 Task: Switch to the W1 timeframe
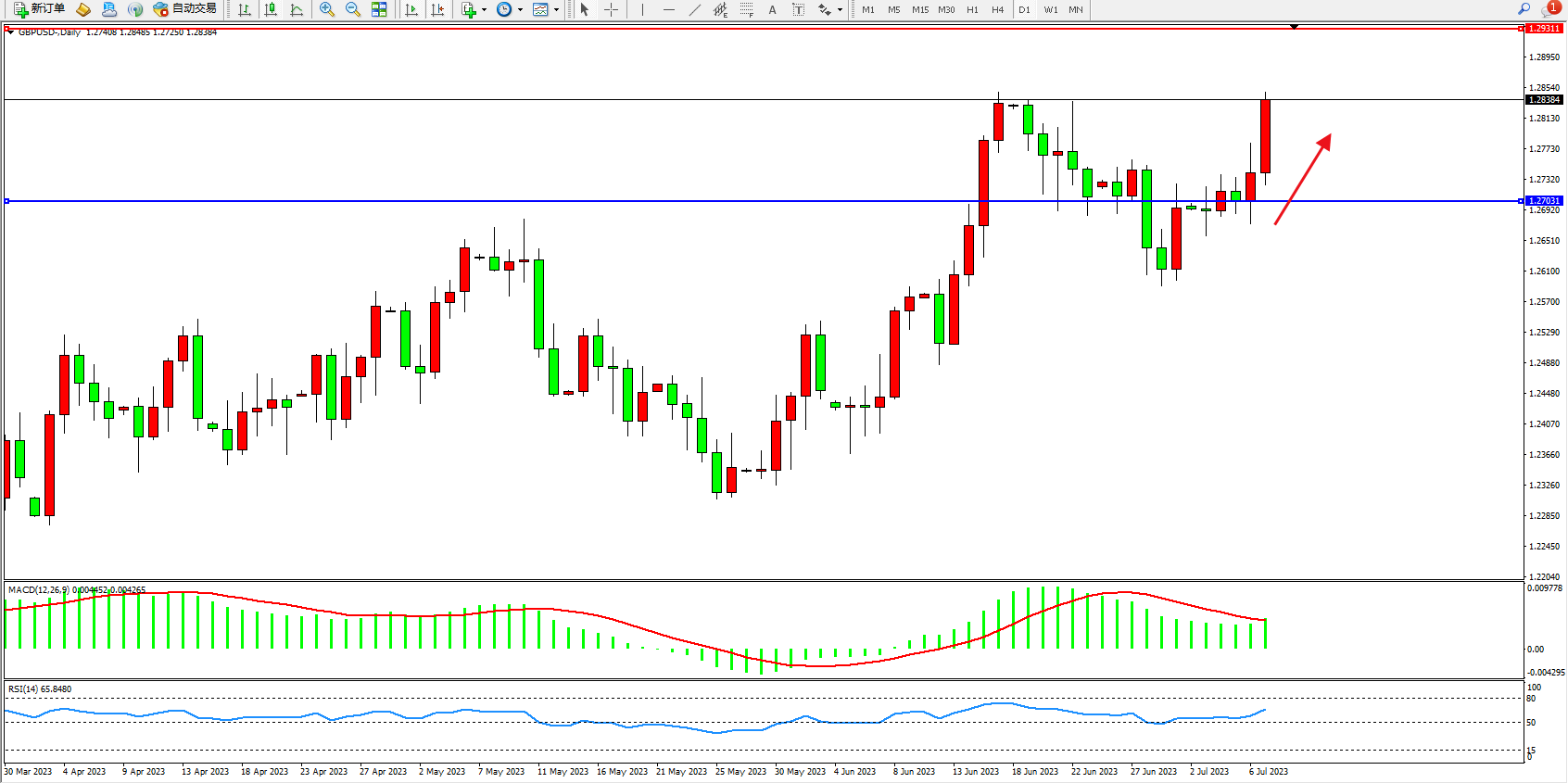point(1050,9)
